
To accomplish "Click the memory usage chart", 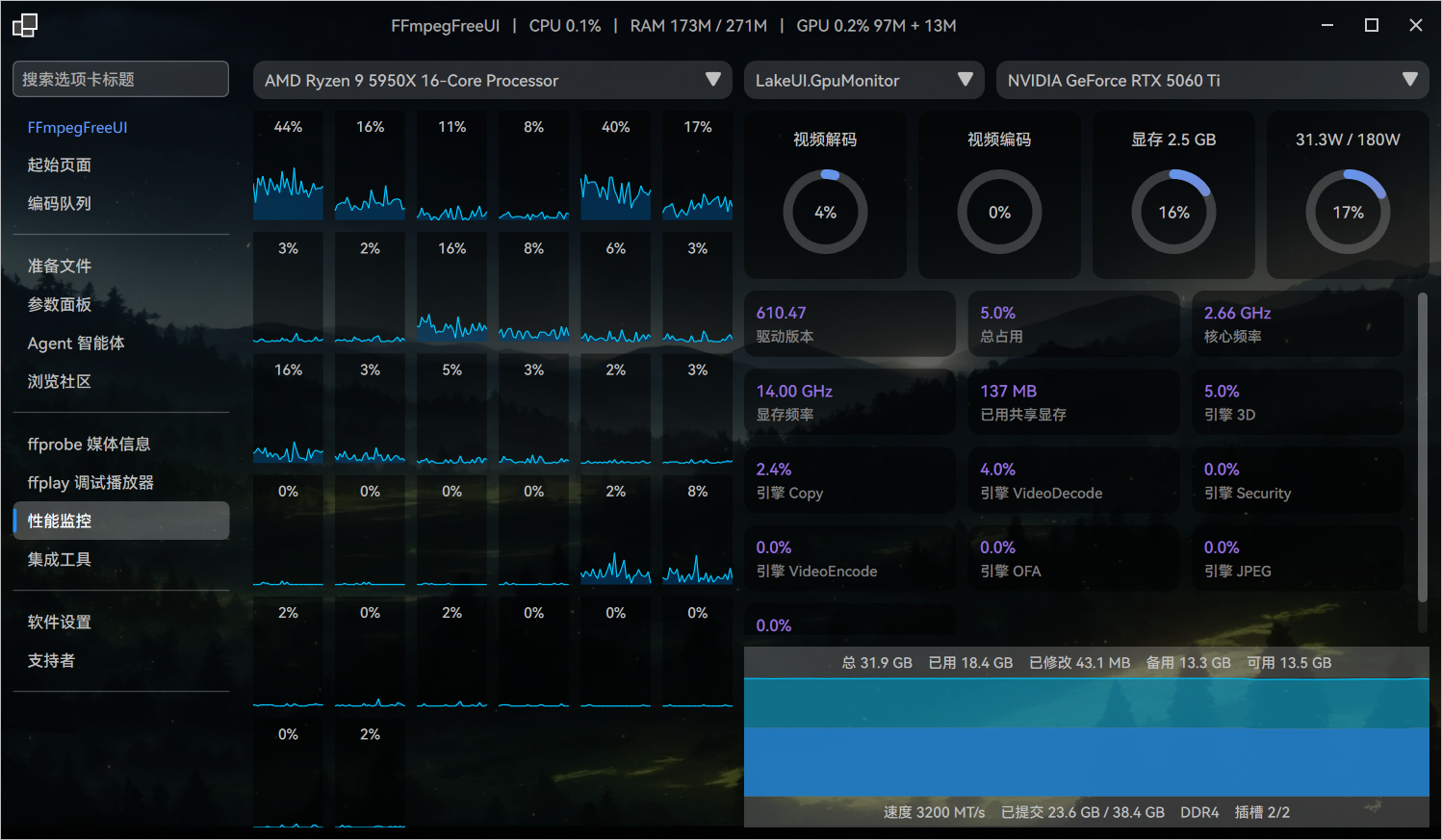I will coord(1086,737).
